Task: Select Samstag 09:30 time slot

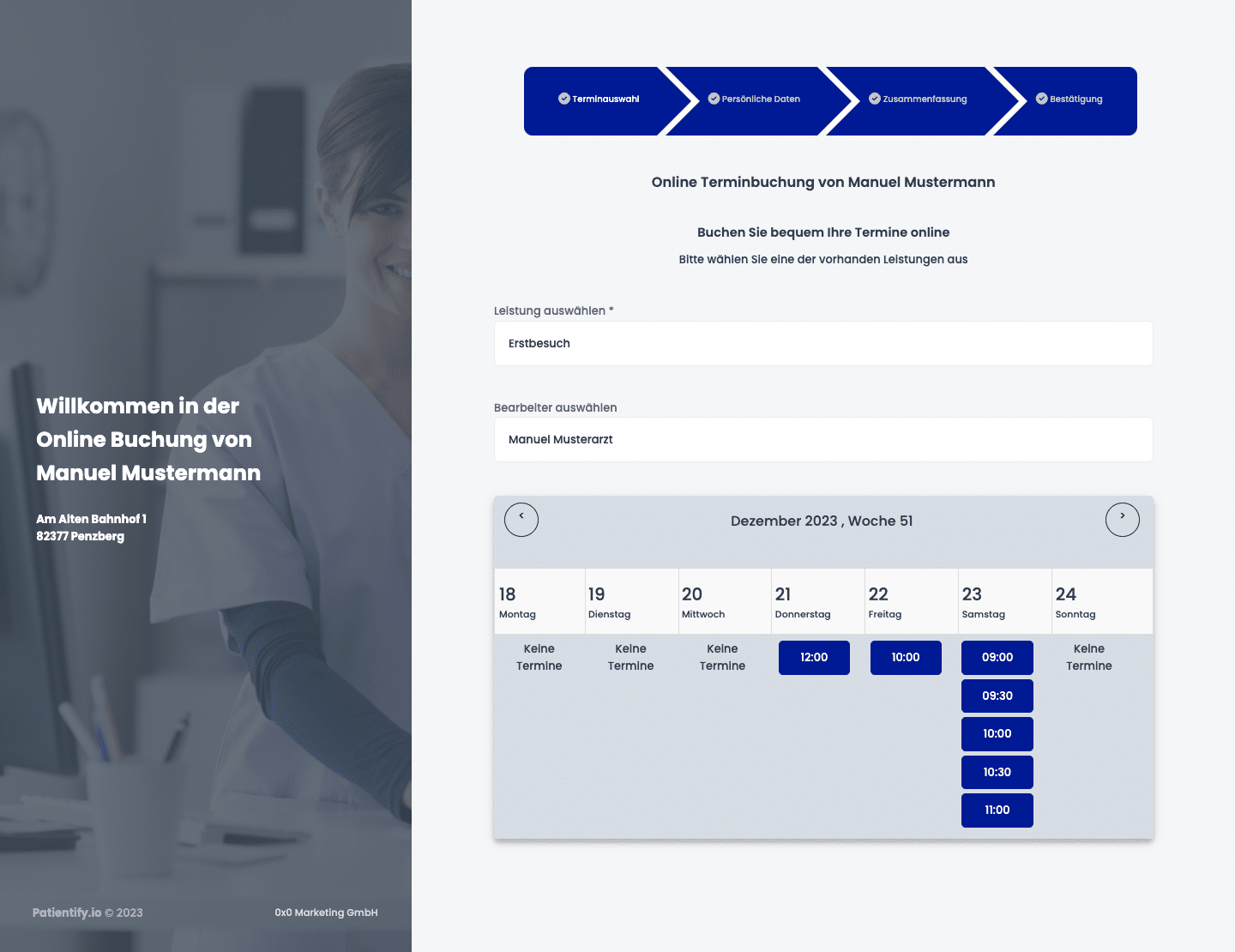Action: pos(997,696)
